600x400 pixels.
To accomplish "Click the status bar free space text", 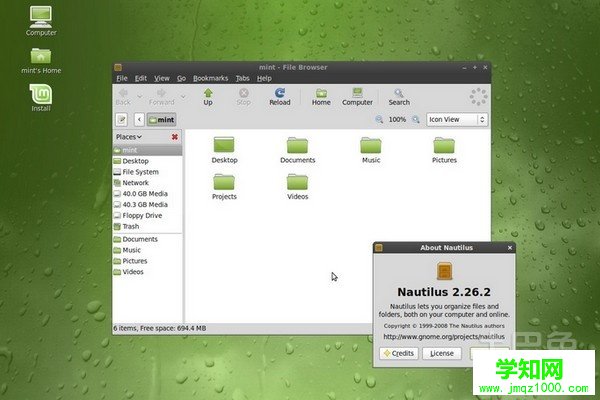I will [160, 328].
